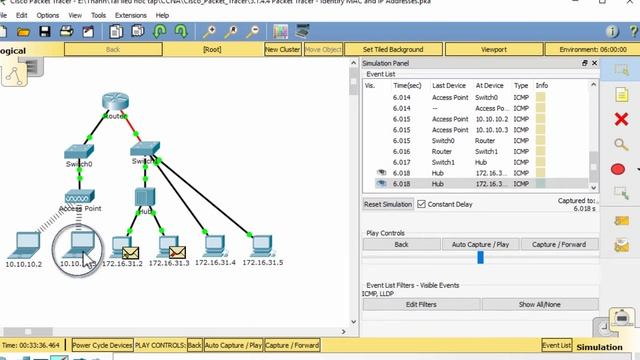This screenshot has width=640, height=360.
Task: Open the Options menu
Action: [48, 15]
